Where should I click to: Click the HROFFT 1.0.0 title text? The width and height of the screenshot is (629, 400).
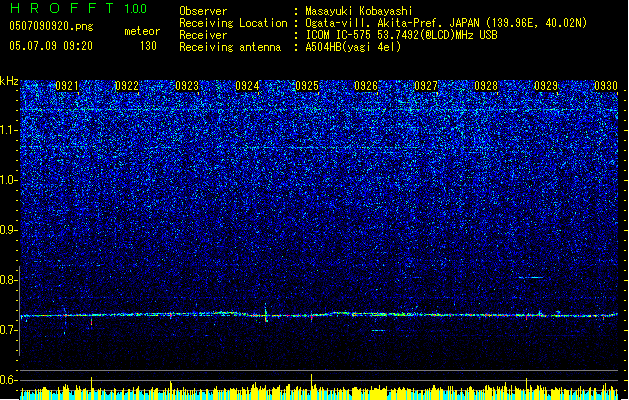78,8
